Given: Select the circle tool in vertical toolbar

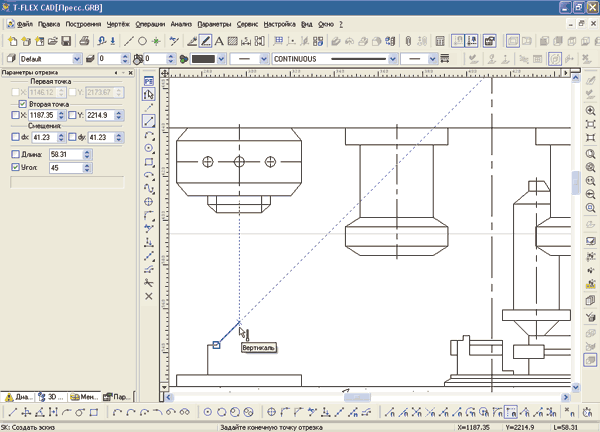Looking at the screenshot, I should pos(149,148).
